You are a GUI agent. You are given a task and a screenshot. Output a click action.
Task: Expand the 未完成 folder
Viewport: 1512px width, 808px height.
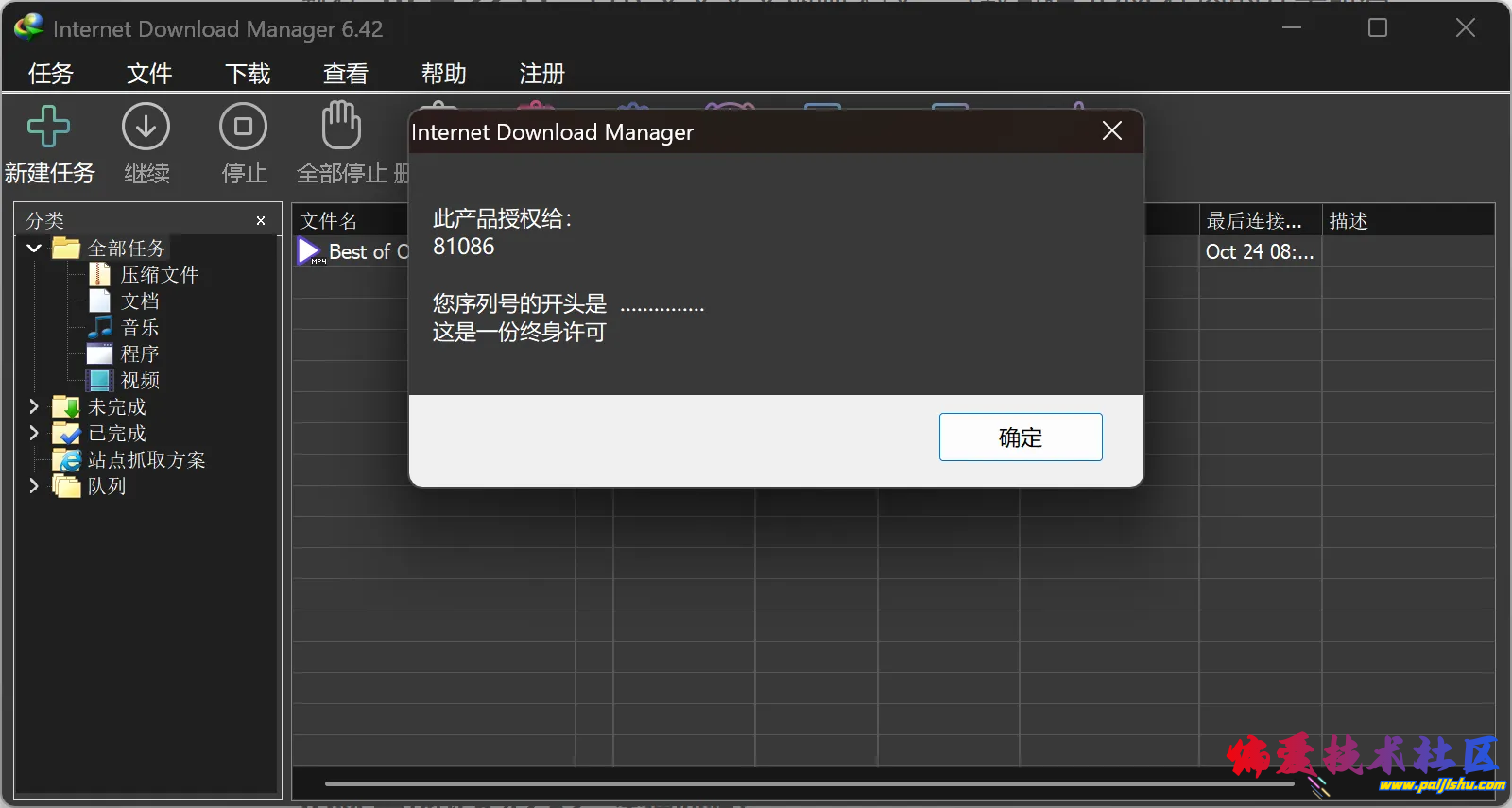34,407
